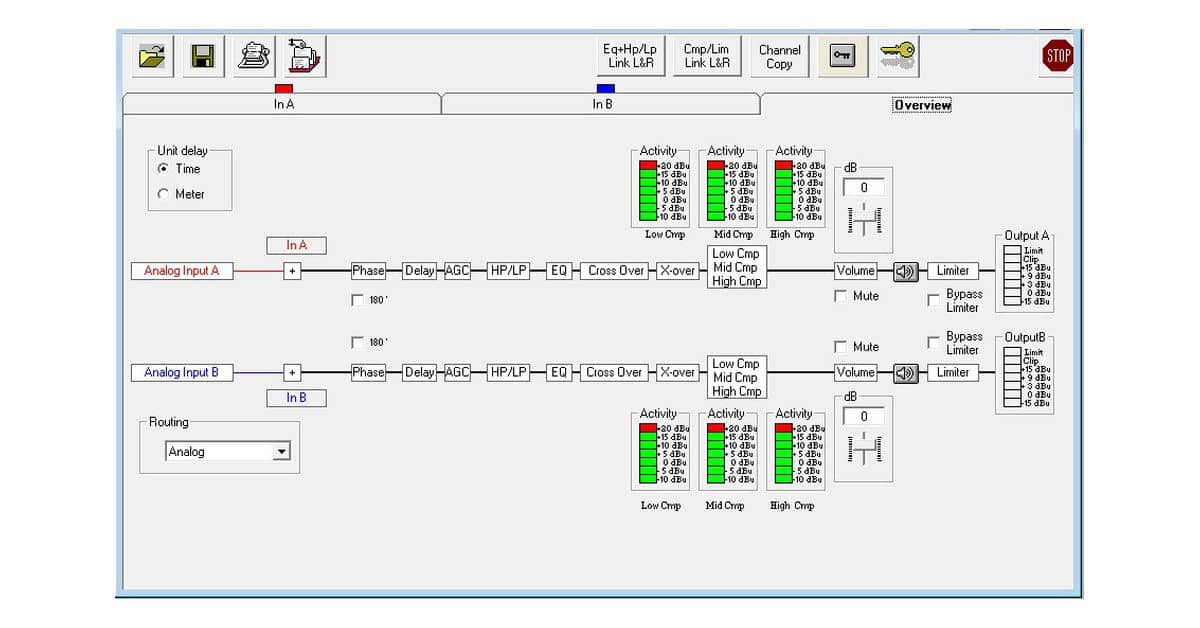The height and width of the screenshot is (628, 1200).
Task: Switch to the In B tab
Action: 601,104
